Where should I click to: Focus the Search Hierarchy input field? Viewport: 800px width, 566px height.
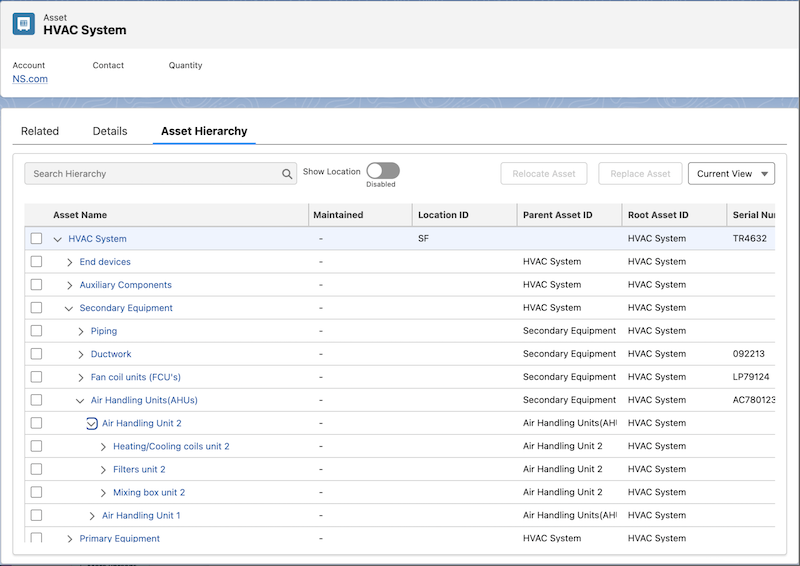pyautogui.click(x=153, y=174)
